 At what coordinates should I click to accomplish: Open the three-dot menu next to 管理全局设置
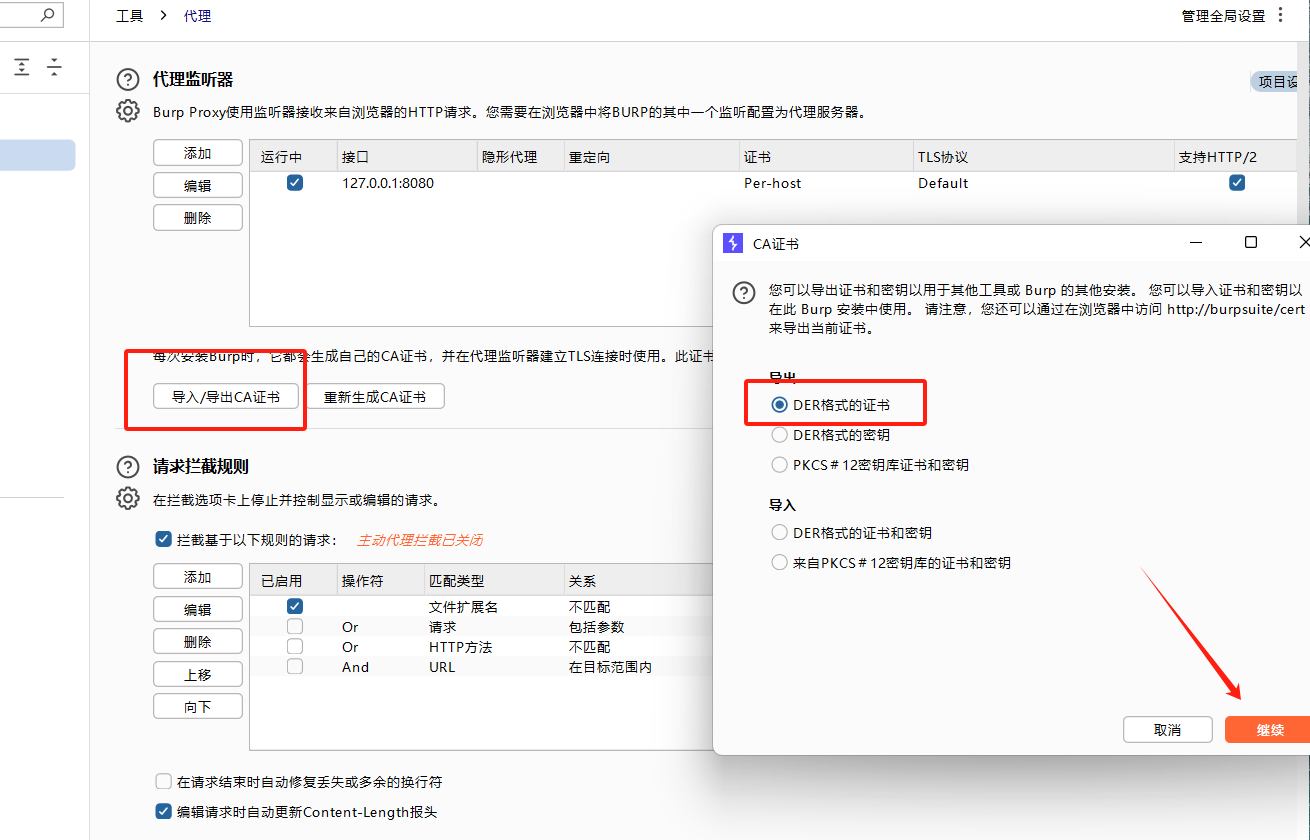coord(1281,15)
